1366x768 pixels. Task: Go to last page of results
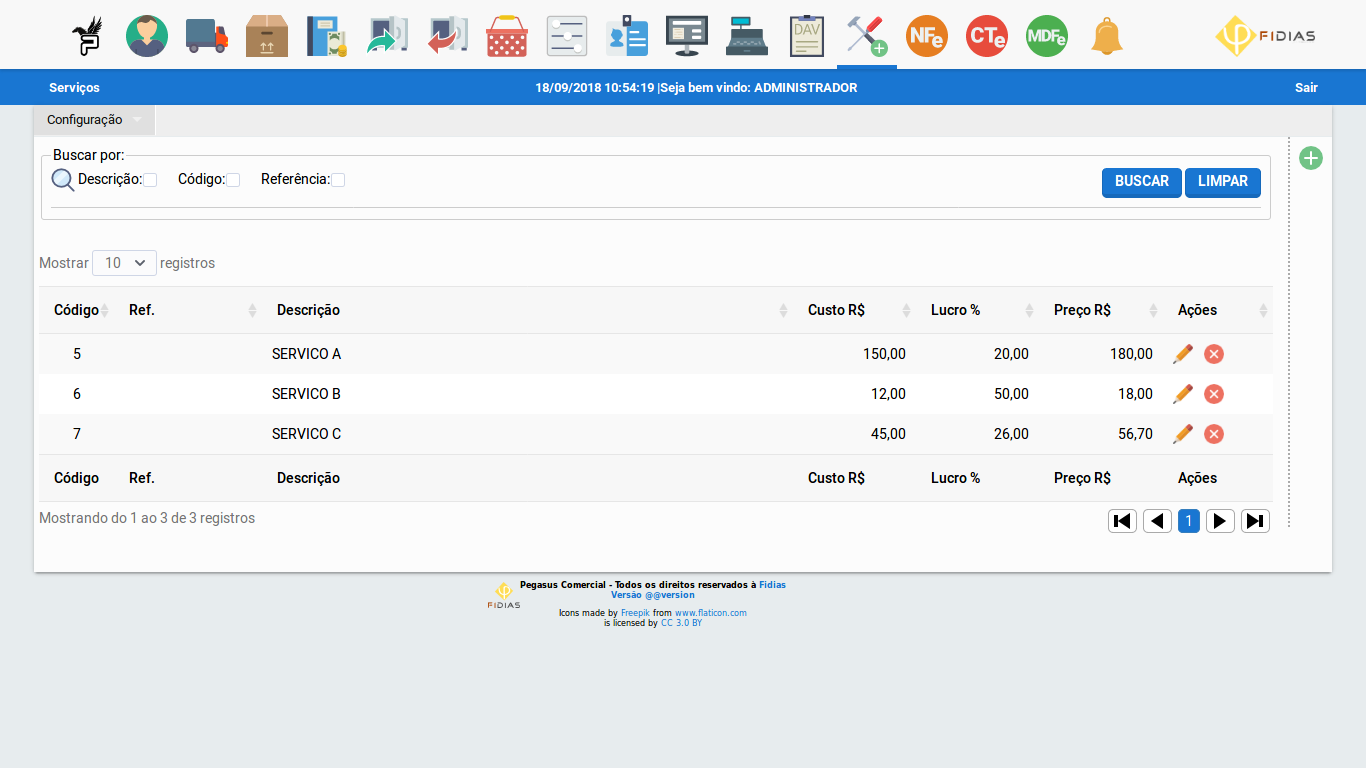1255,521
